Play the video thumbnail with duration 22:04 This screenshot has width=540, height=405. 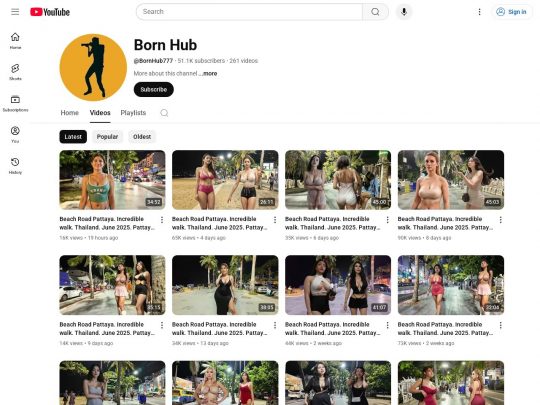tap(451, 285)
